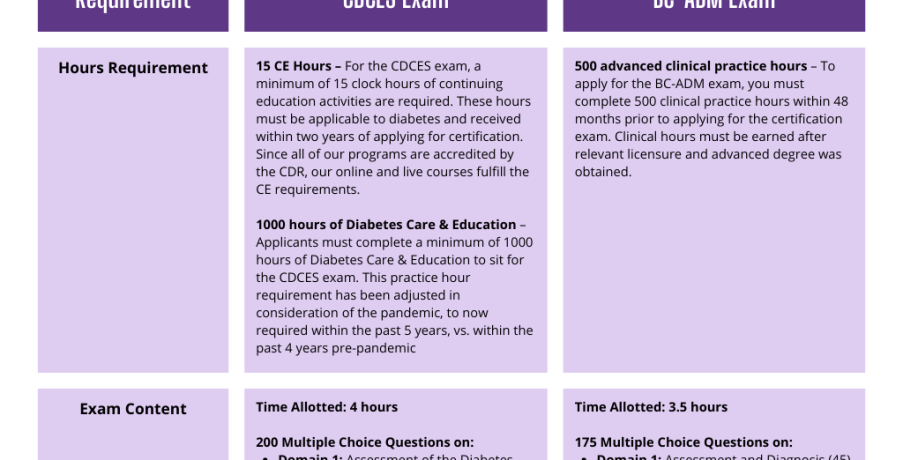Click the "past 4 years pre-pandemic" text
903x460 pixels.
click(335, 349)
